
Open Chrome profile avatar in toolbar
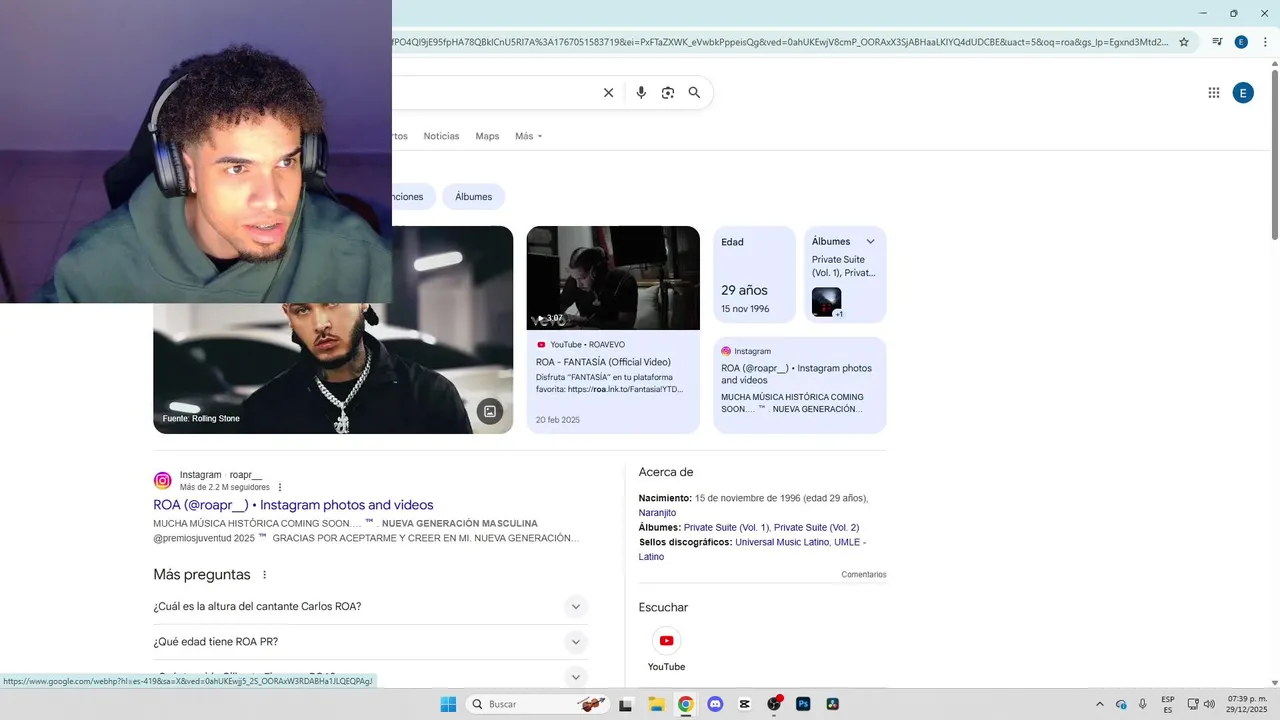click(x=1241, y=42)
